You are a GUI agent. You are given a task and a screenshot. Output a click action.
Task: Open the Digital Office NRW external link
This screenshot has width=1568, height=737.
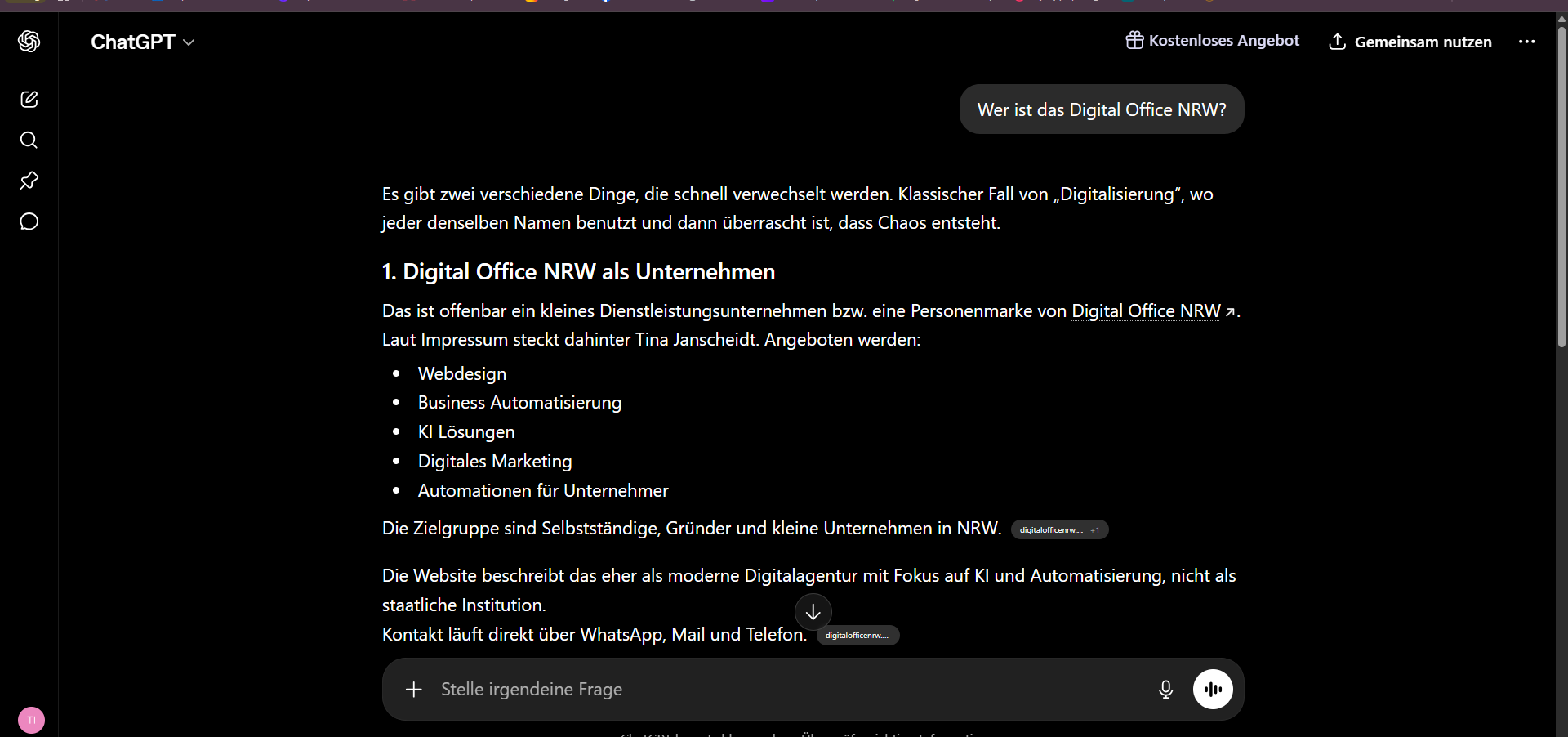[x=1153, y=311]
